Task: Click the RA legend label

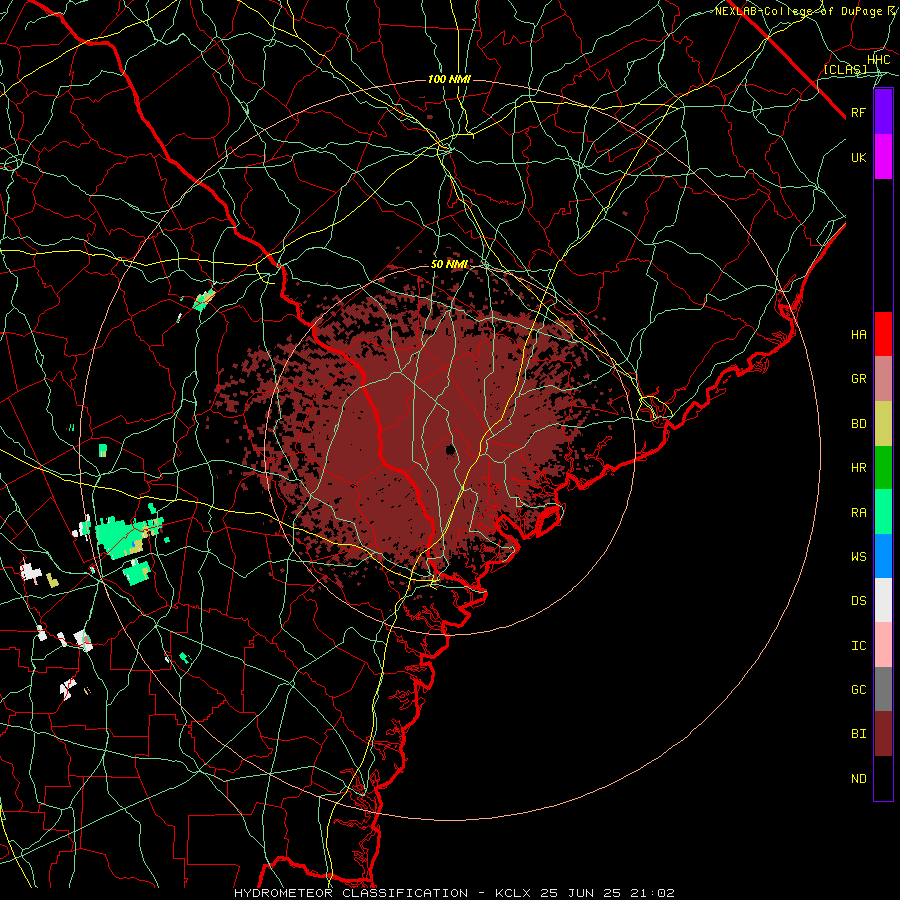Action: click(858, 513)
